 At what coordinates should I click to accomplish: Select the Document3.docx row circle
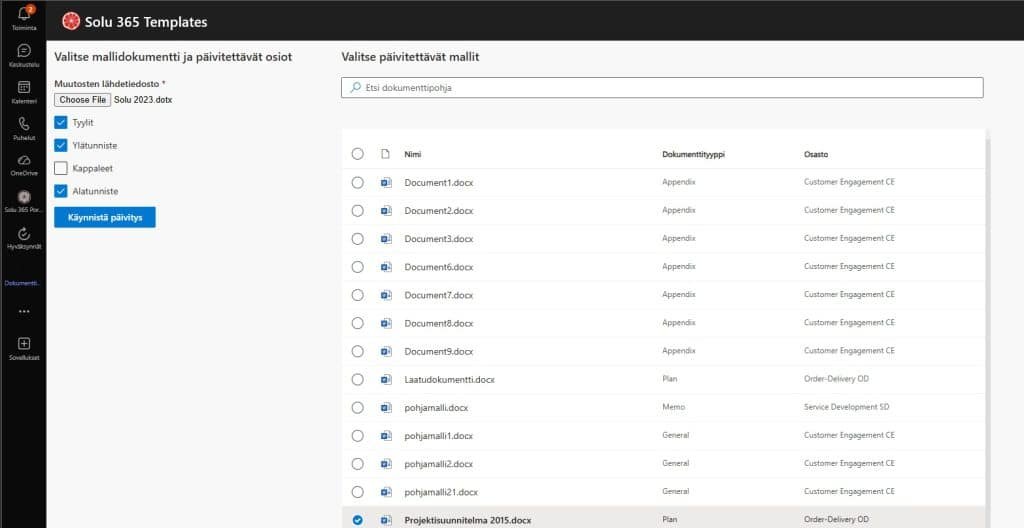[x=357, y=239]
